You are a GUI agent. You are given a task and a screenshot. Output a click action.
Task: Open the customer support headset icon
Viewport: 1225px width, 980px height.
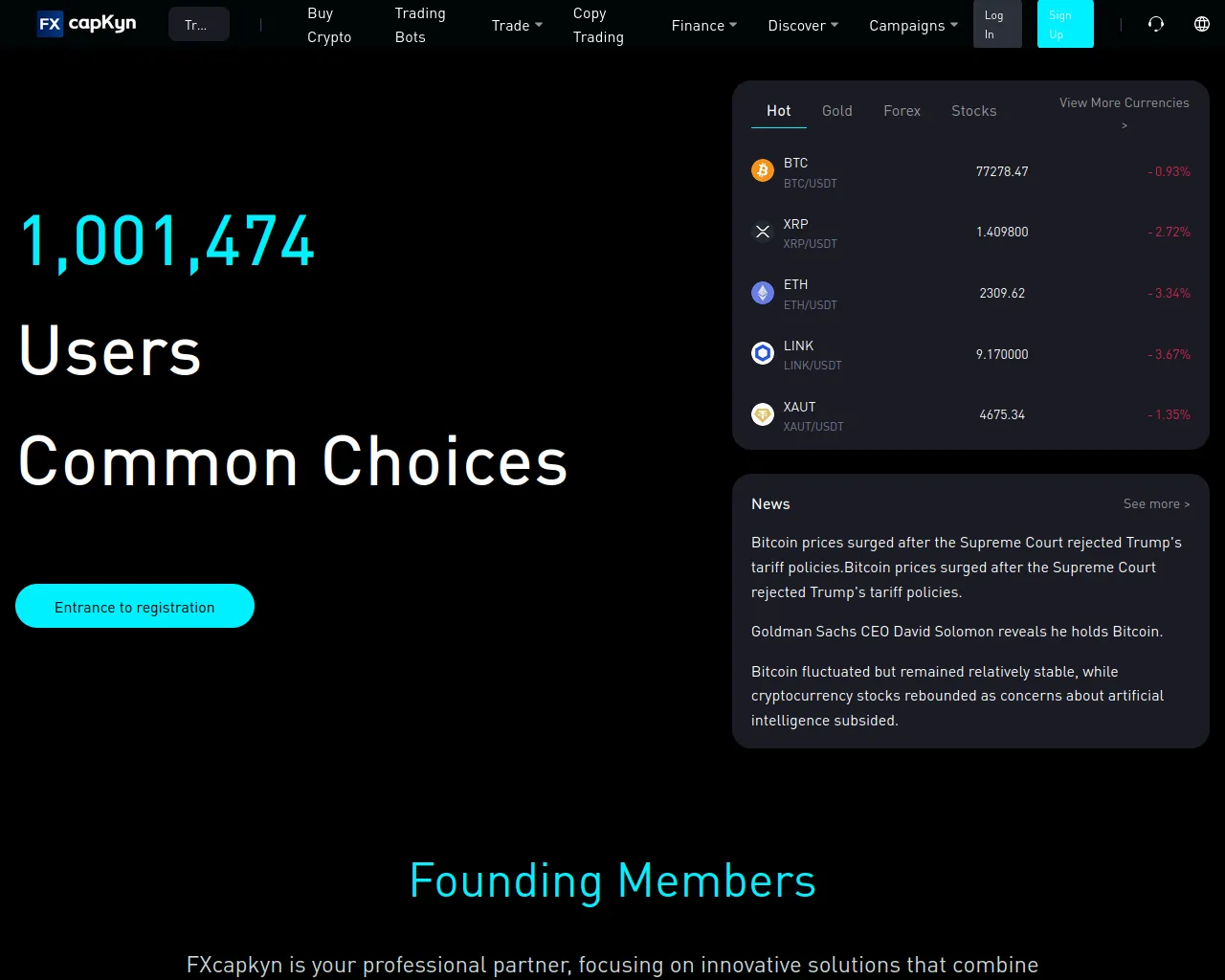pyautogui.click(x=1156, y=24)
